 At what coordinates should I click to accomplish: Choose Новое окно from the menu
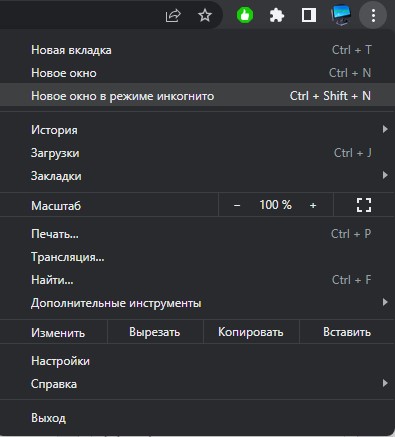[197, 73]
